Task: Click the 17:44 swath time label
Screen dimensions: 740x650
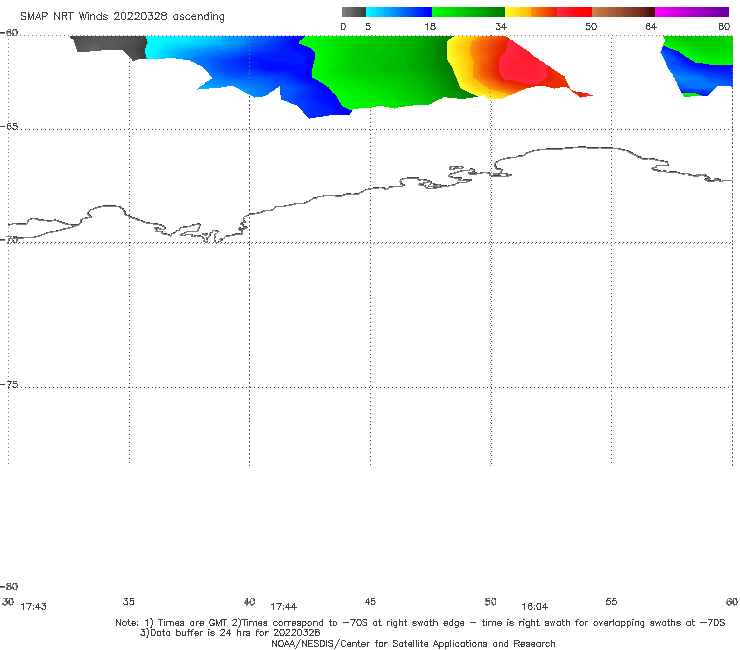Action: click(x=283, y=606)
